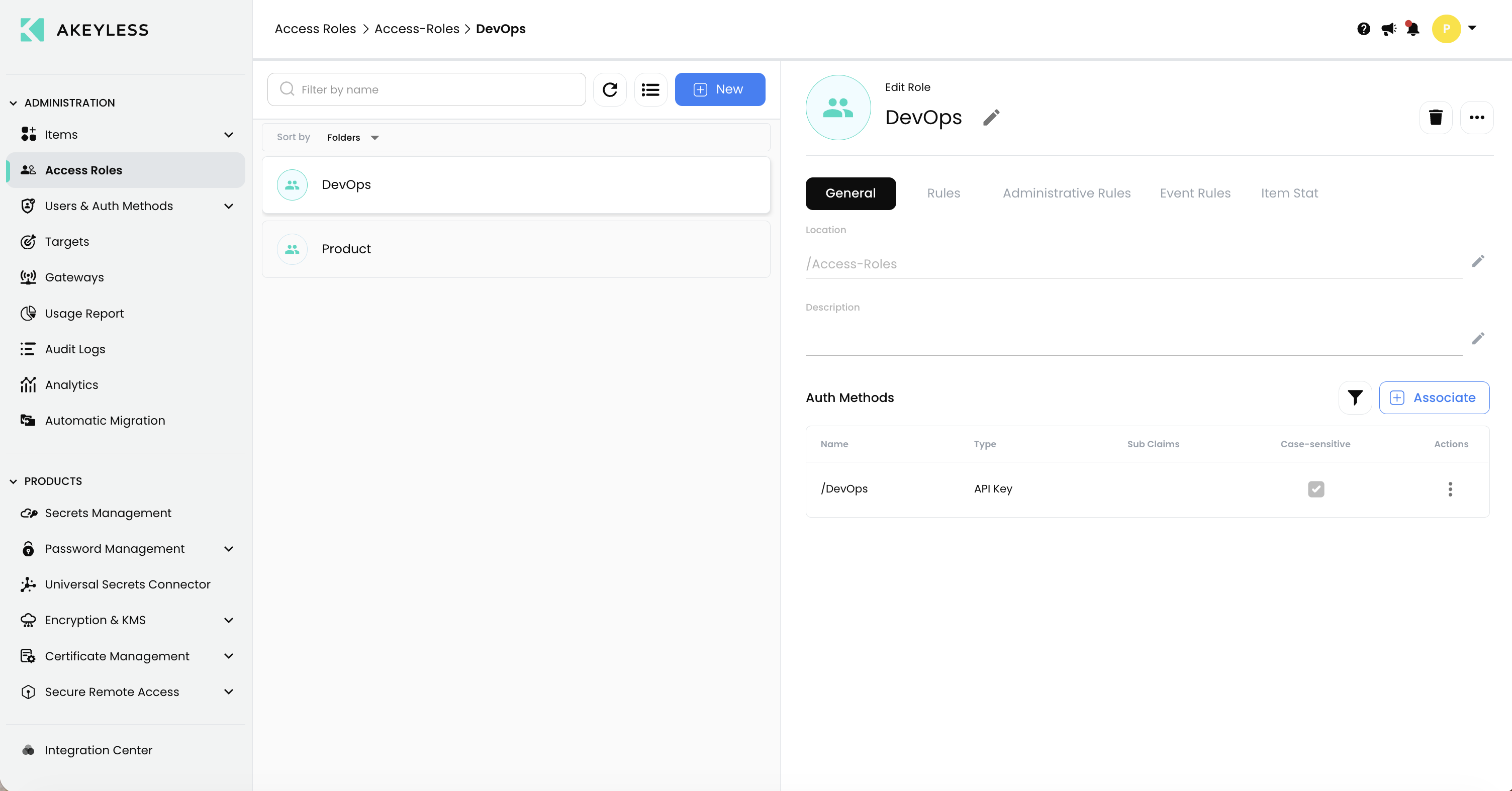Viewport: 1512px width, 791px height.
Task: Click the New role button
Action: point(720,89)
